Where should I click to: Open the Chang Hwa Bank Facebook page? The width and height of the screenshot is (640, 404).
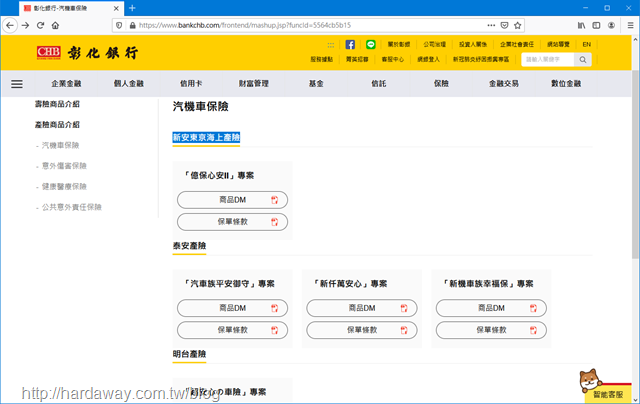coord(350,44)
